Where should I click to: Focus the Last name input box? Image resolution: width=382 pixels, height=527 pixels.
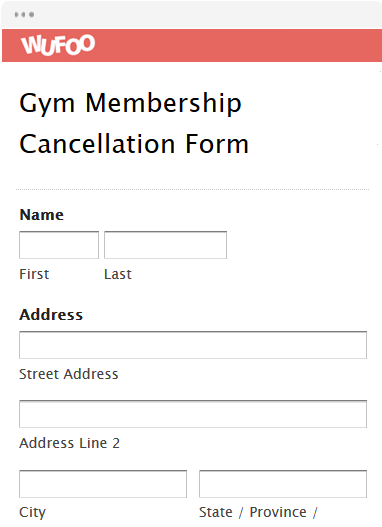[x=165, y=245]
